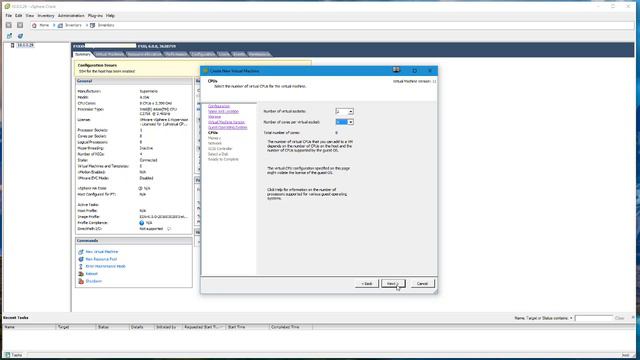Open the cores per virtual socket dropdown
Viewport: 640px width, 360px height.
(x=350, y=122)
